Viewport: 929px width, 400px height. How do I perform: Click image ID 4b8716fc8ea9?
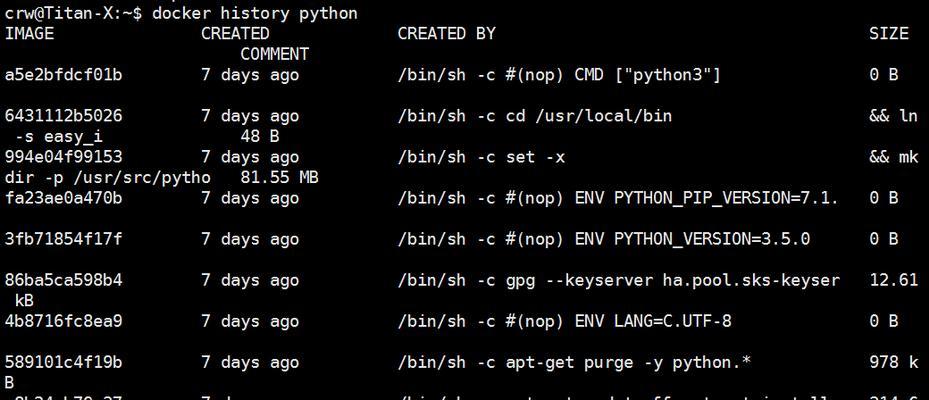63,321
